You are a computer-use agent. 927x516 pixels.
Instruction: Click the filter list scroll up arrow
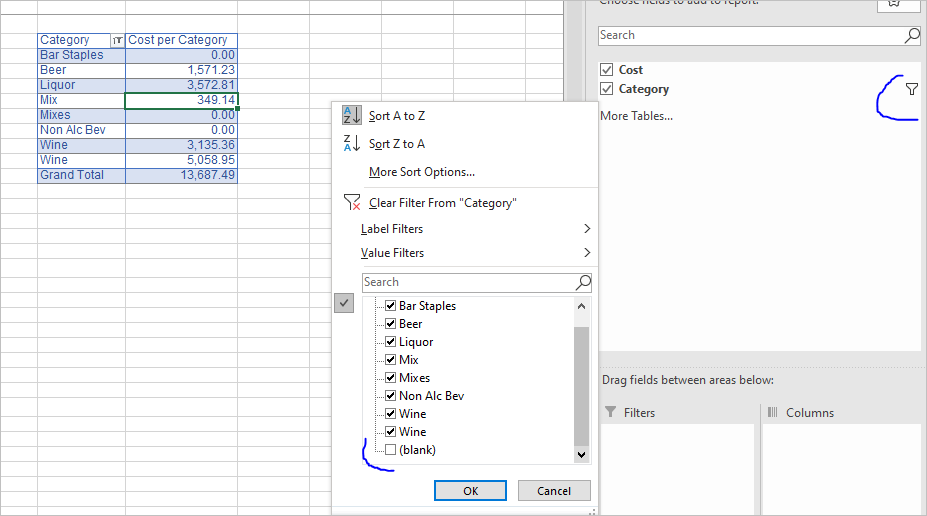point(582,306)
